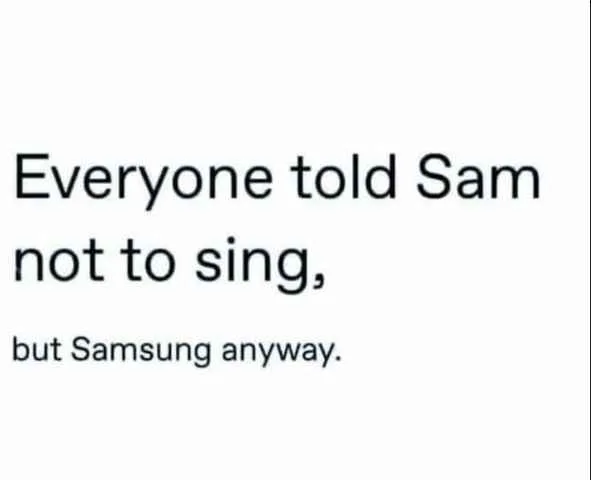Click the letter "g" in "sing"

tap(289, 269)
